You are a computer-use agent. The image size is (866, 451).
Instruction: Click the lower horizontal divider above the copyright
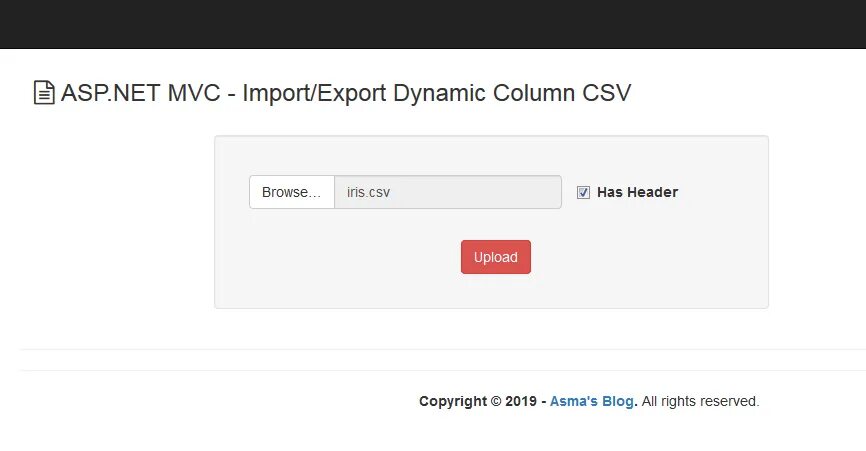(443, 370)
